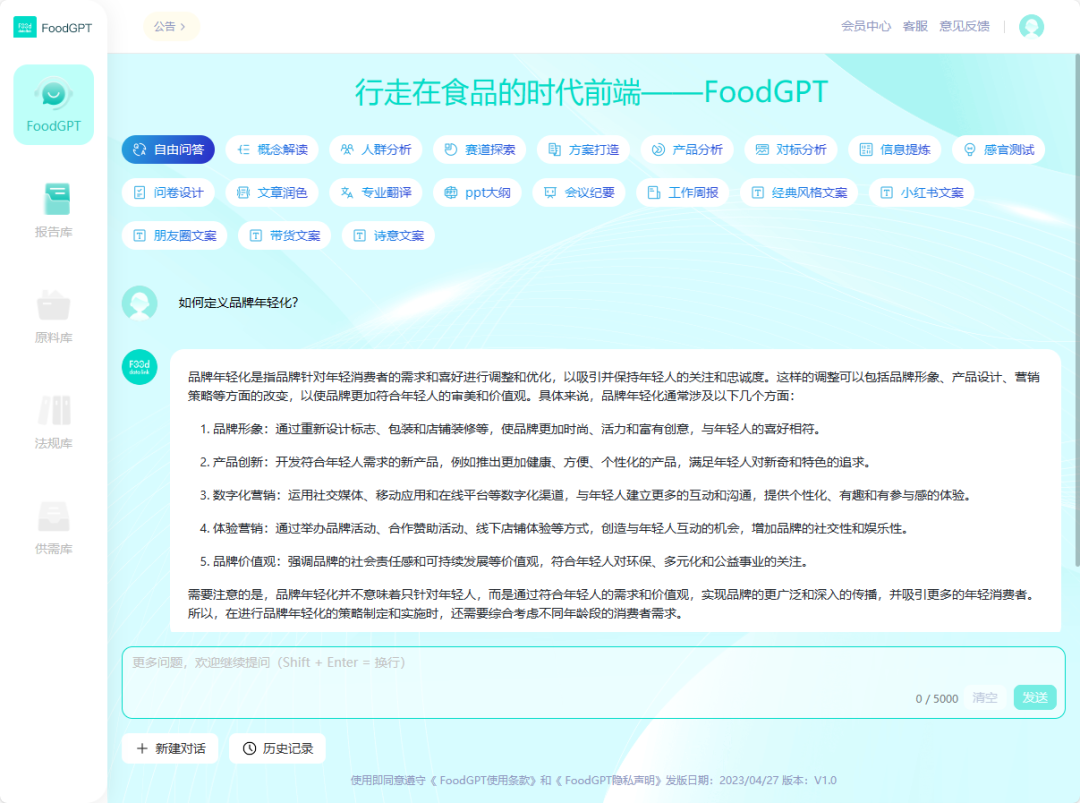Click the F3od bot avatar beside the answer
Viewport: 1080px width, 803px height.
click(139, 367)
